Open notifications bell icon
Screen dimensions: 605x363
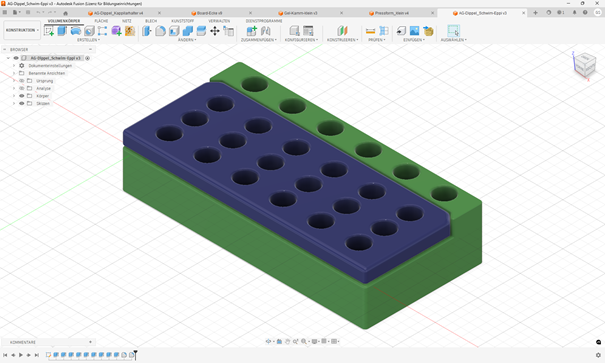(x=574, y=13)
